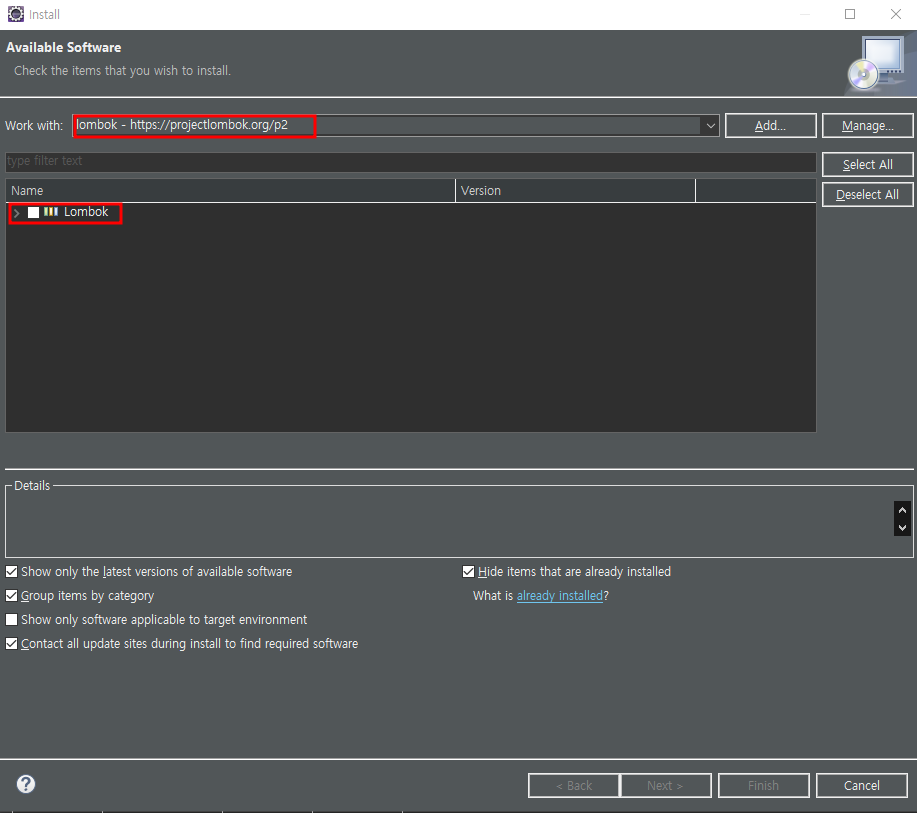Click the Details scroll up arrow
Image resolution: width=917 pixels, height=813 pixels.
tap(902, 510)
